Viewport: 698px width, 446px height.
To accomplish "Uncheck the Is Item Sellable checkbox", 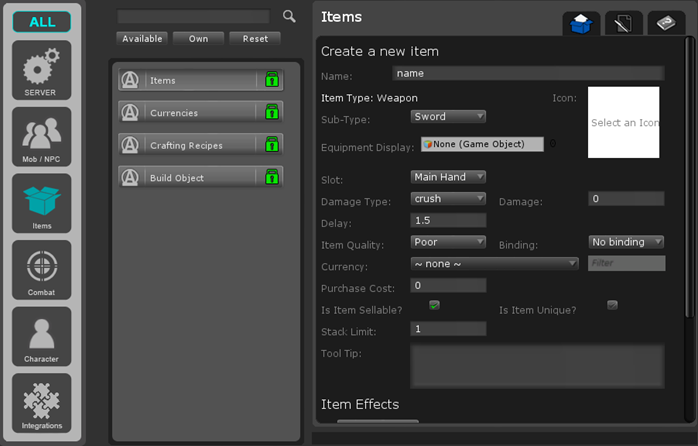I will [434, 305].
